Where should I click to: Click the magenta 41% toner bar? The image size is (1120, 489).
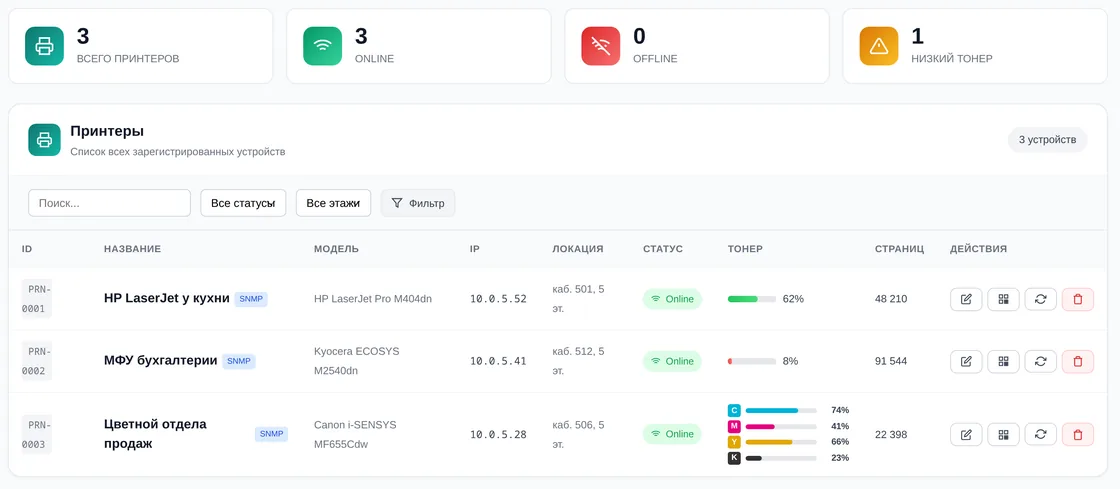pyautogui.click(x=781, y=426)
